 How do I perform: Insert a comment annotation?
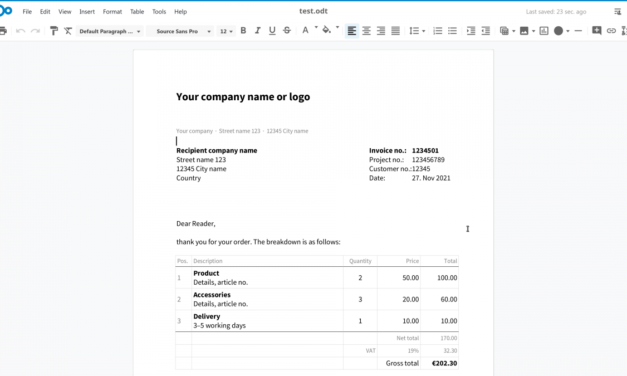click(597, 30)
